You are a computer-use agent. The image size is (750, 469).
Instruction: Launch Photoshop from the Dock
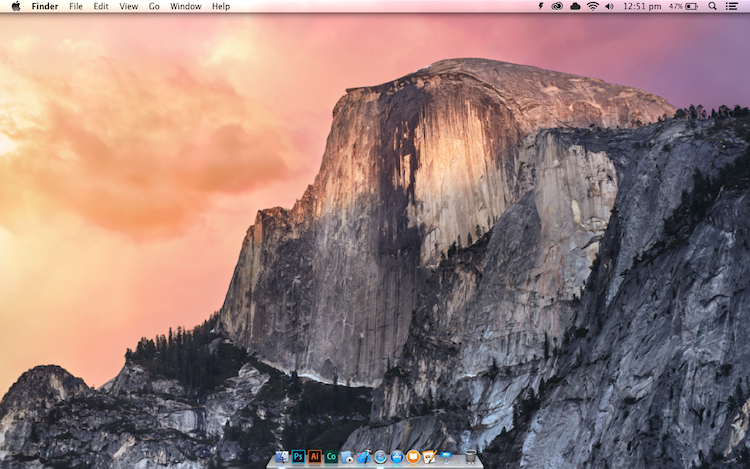(x=298, y=457)
